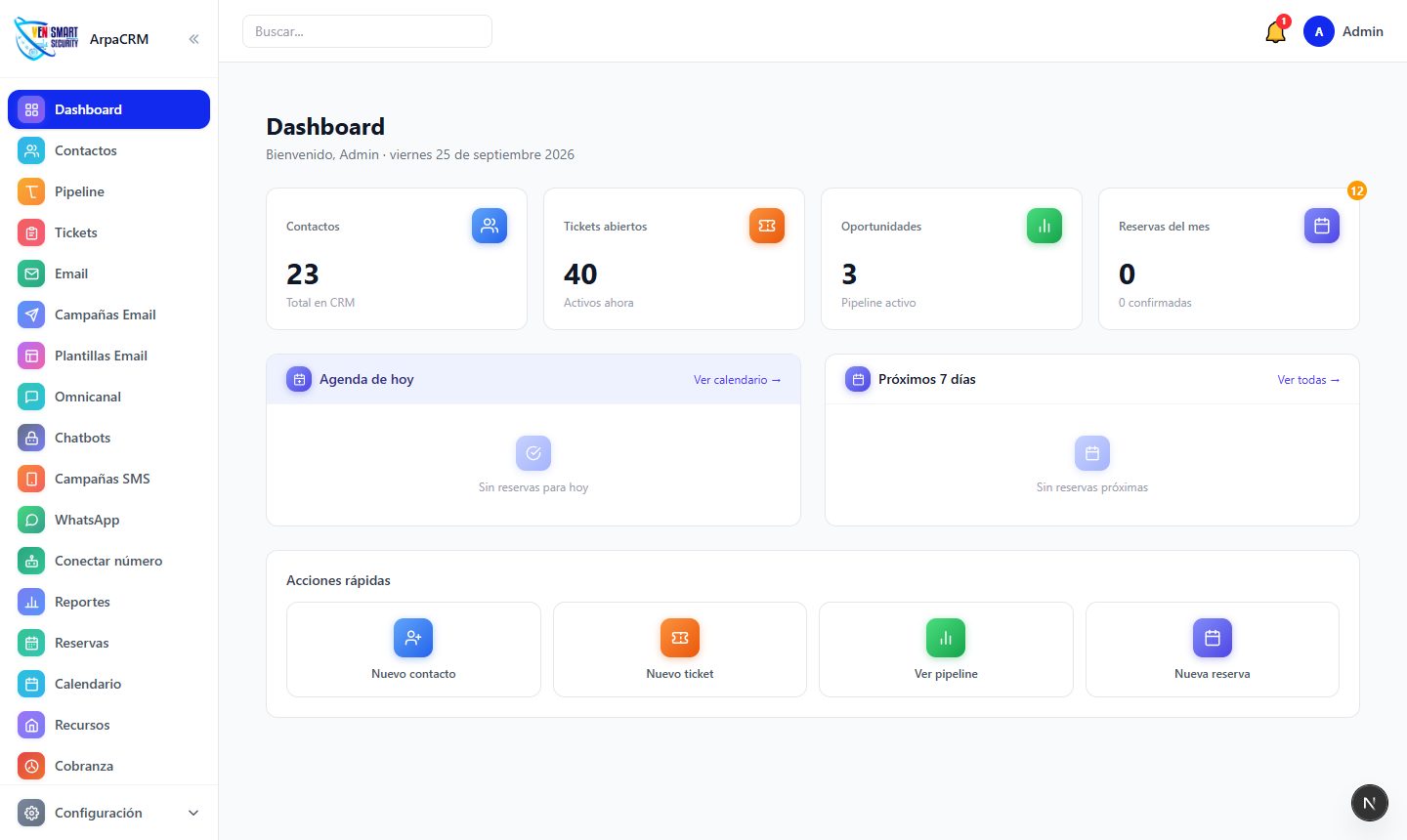Image resolution: width=1407 pixels, height=840 pixels.
Task: Click the Contactos card people icon
Action: [x=490, y=226]
